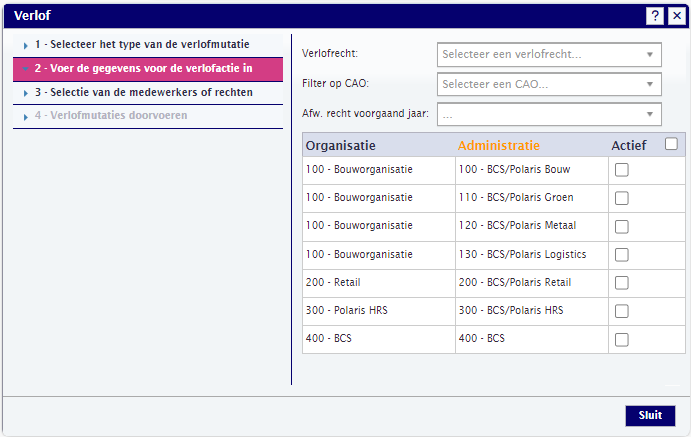Close the Verlof dialog with X
This screenshot has width=691, height=437.
pos(677,16)
